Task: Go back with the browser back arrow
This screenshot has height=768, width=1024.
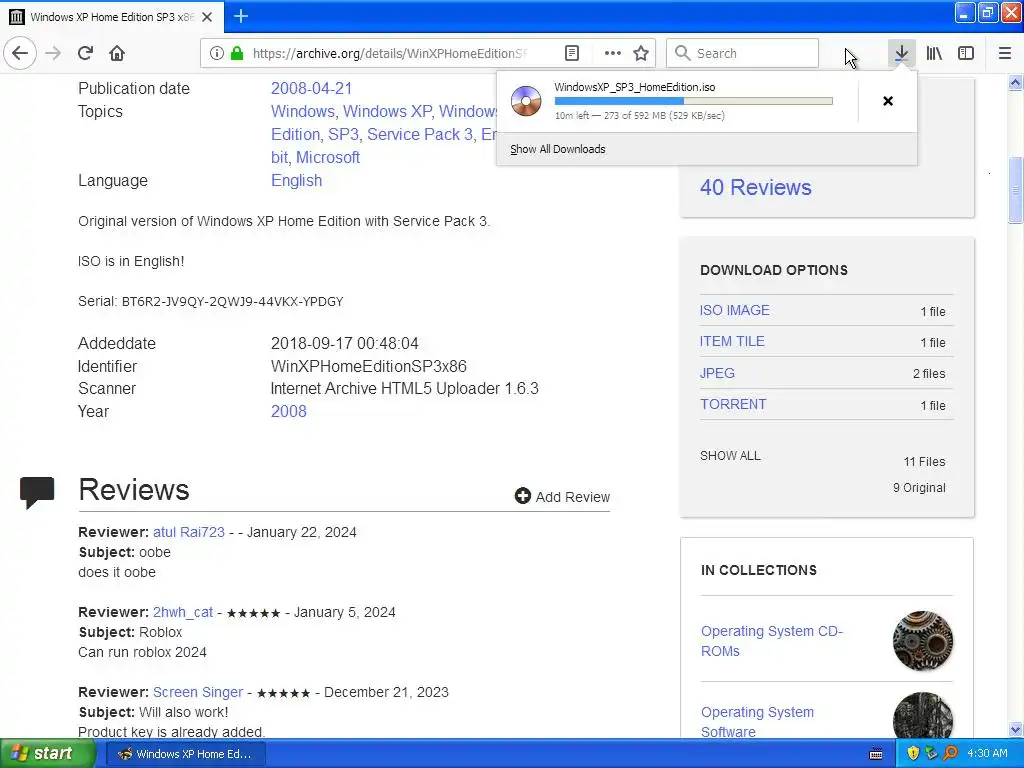Action: [20, 54]
